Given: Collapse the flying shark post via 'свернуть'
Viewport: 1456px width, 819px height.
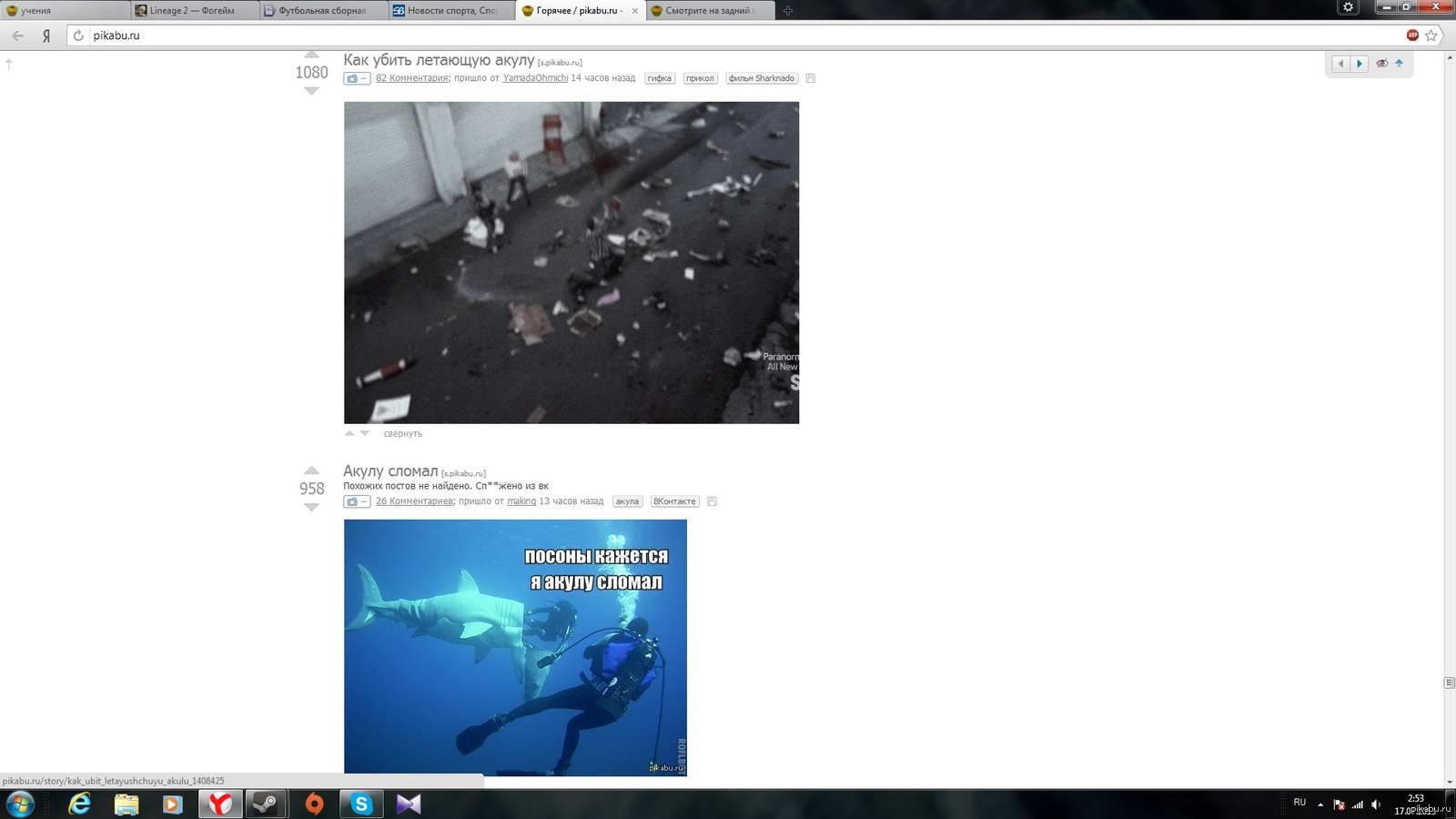Looking at the screenshot, I should click(402, 434).
